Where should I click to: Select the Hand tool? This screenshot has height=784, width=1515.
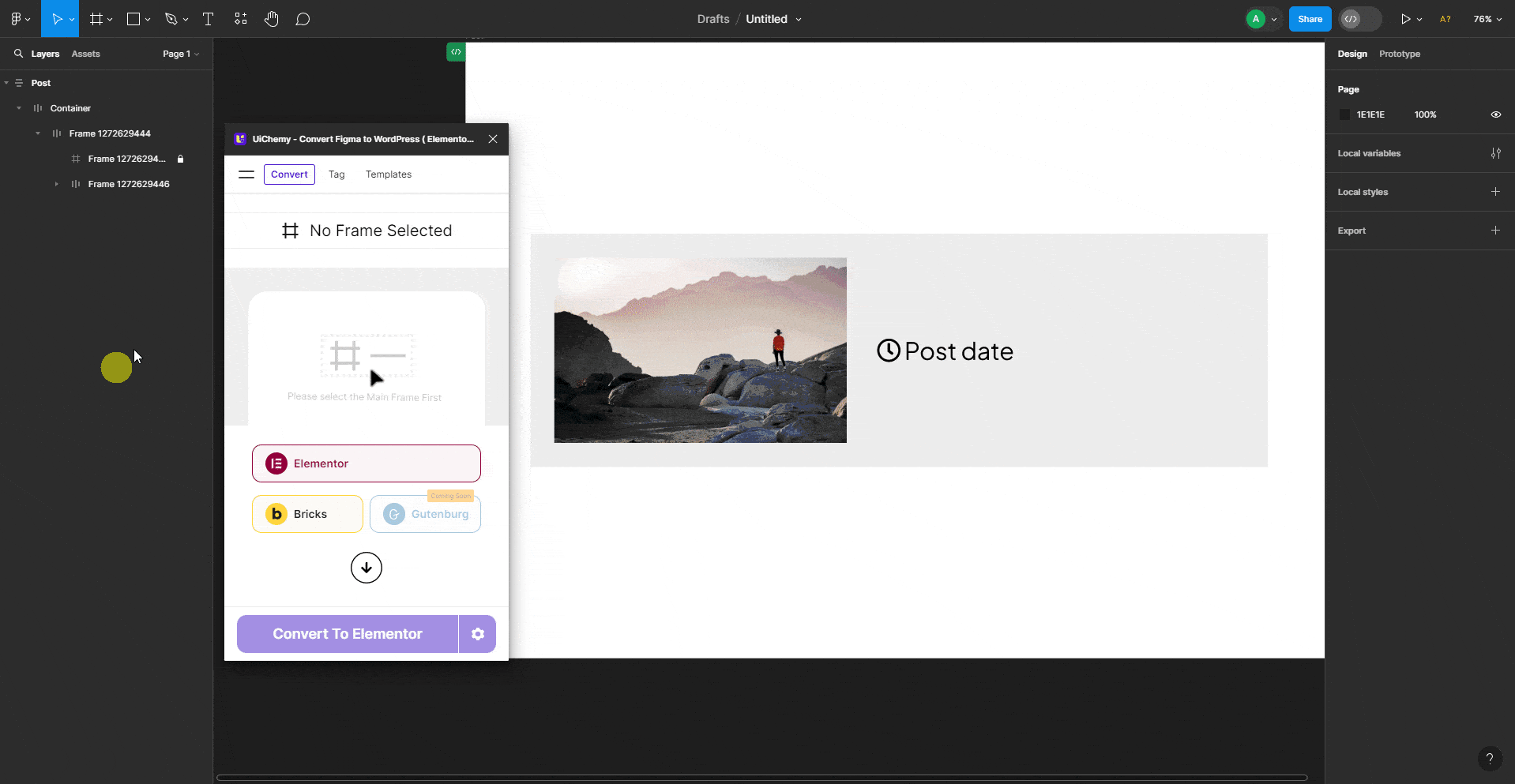coord(272,19)
